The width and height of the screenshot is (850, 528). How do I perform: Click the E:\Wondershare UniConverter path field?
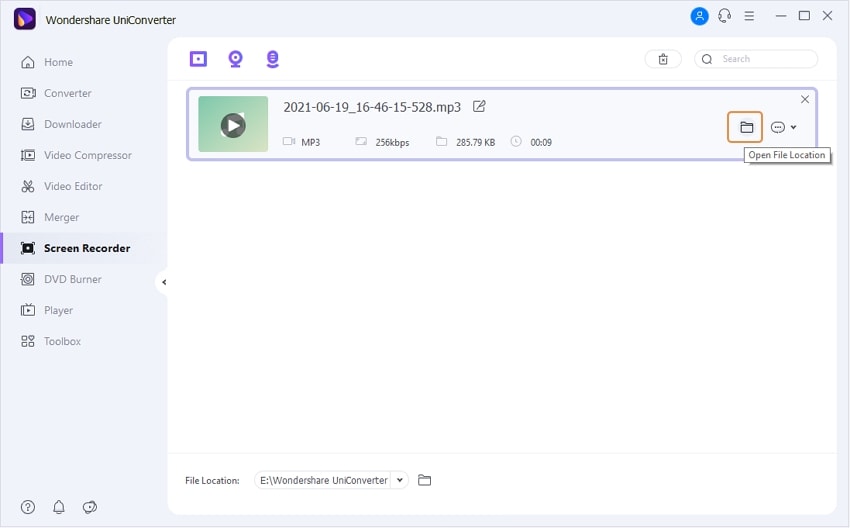click(324, 480)
